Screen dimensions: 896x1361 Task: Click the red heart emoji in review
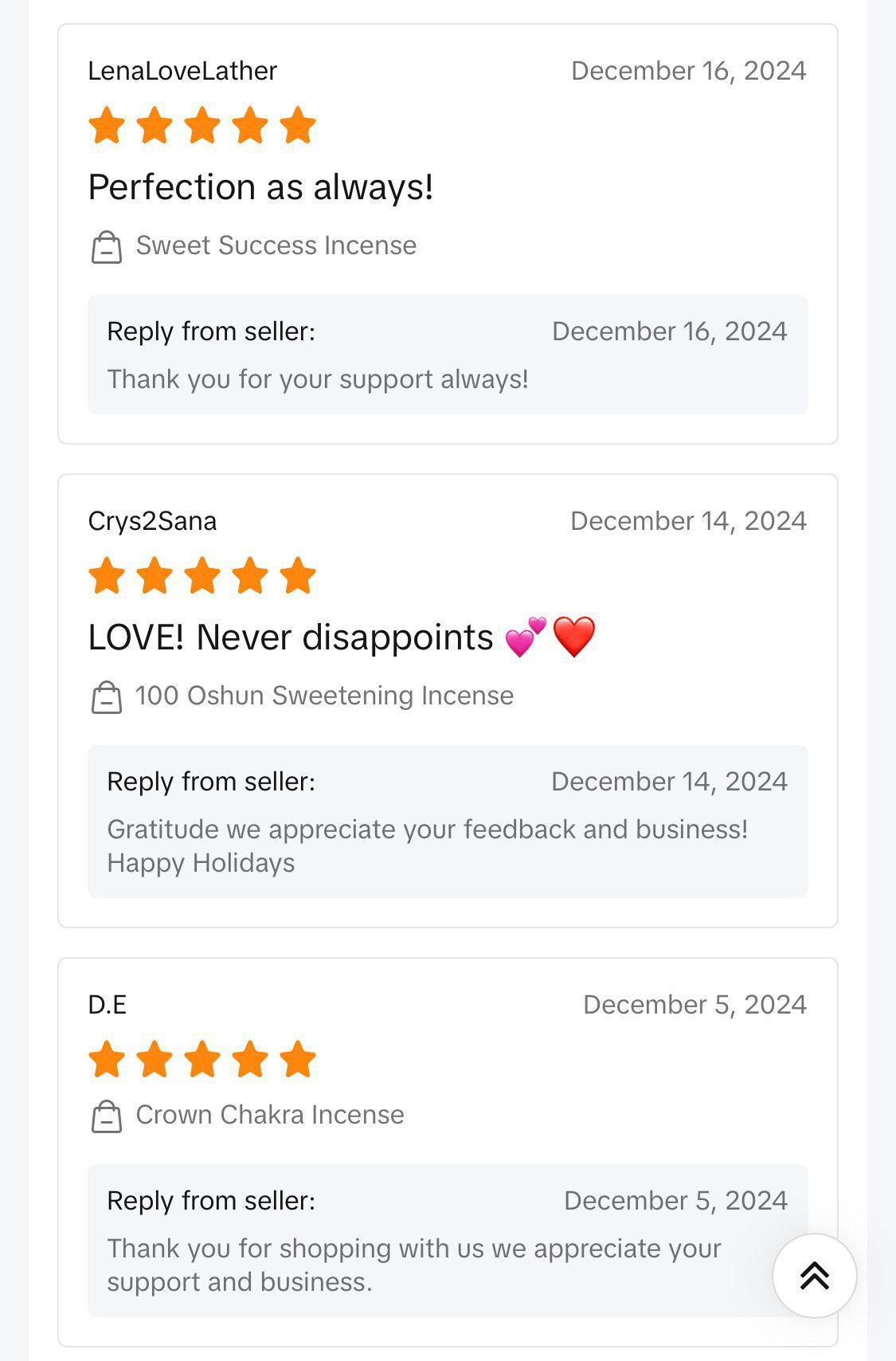[x=573, y=637]
